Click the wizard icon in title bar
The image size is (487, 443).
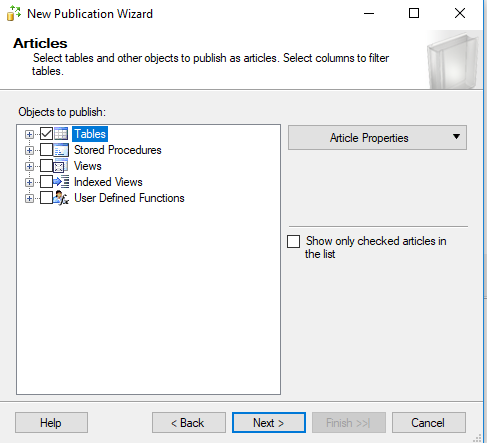pos(14,13)
